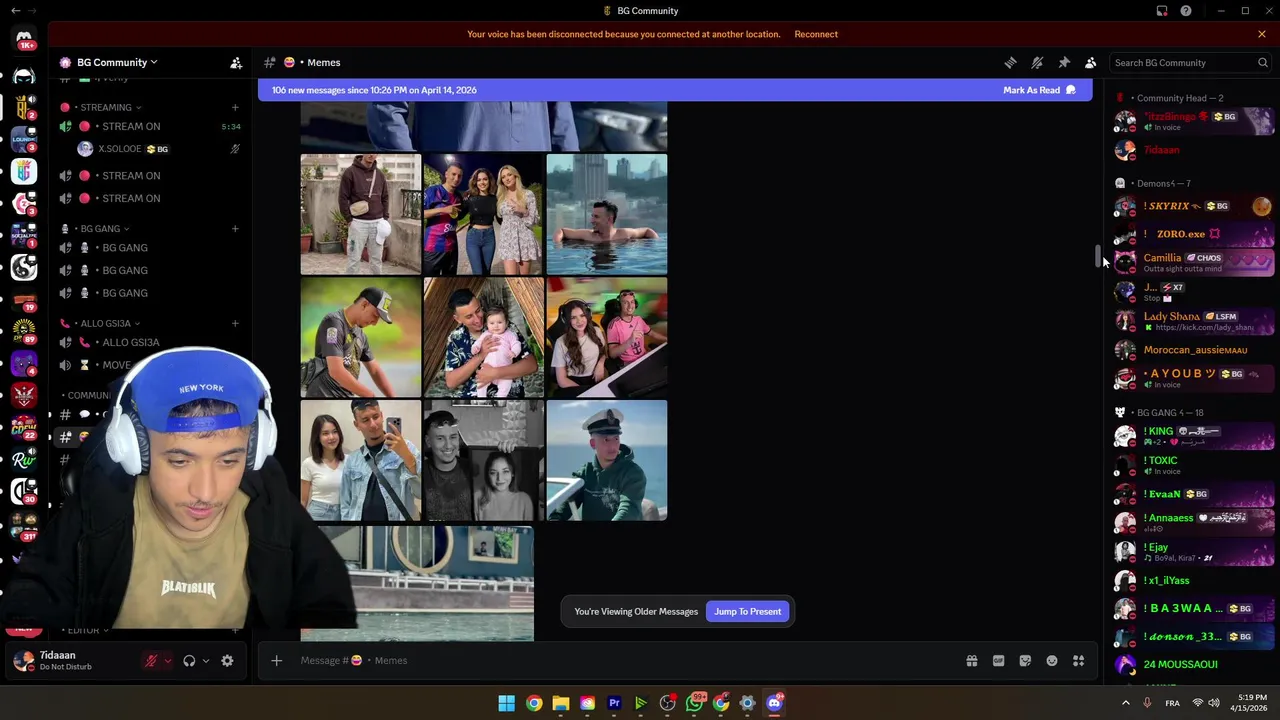Open the server icon with 311 badge
The height and width of the screenshot is (720, 1280).
click(24, 526)
